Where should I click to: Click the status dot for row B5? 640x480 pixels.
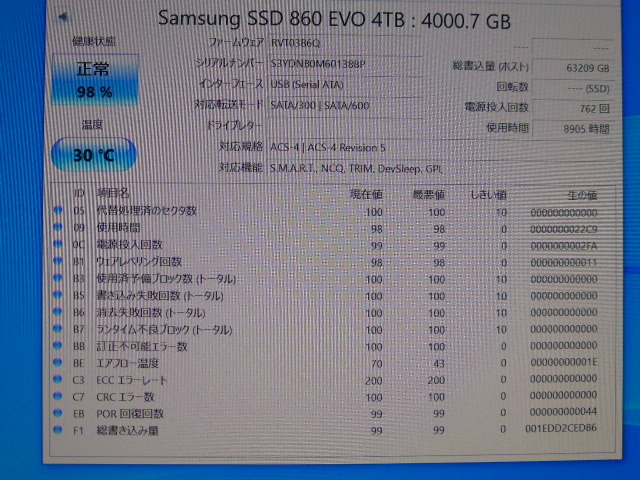click(x=58, y=295)
